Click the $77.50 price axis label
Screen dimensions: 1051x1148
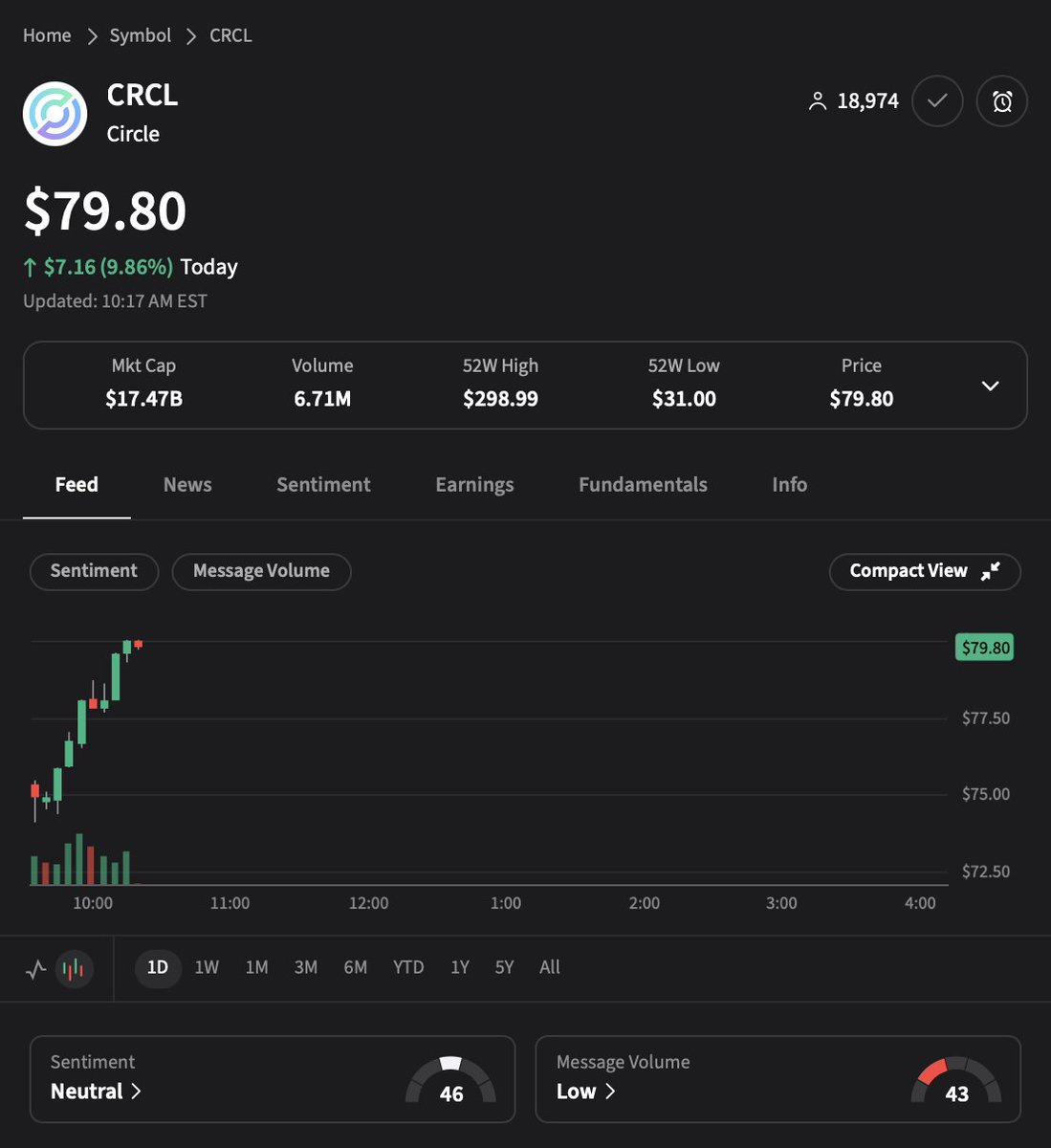[x=986, y=718]
